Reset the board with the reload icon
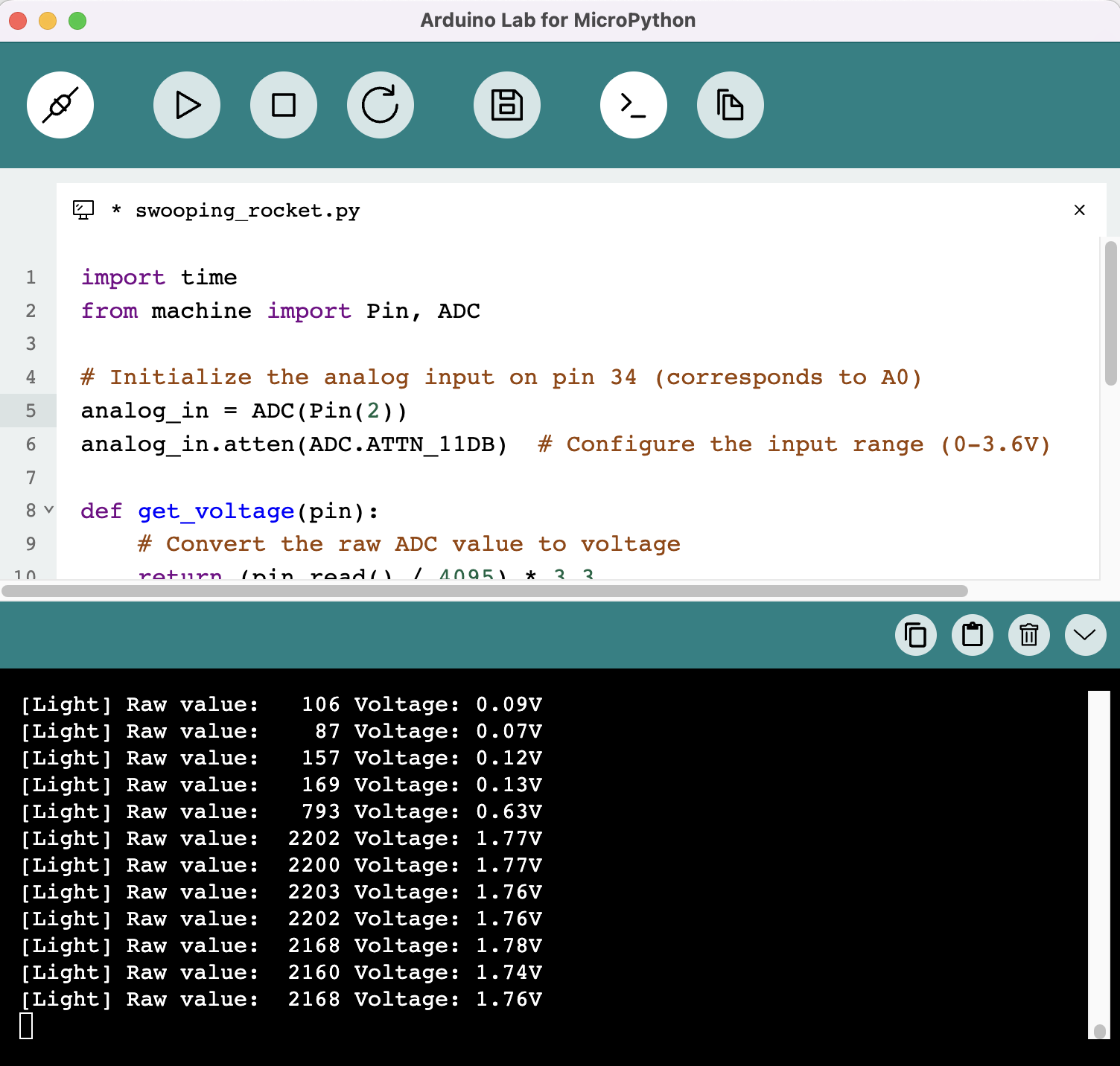This screenshot has width=1120, height=1066. pos(381,105)
